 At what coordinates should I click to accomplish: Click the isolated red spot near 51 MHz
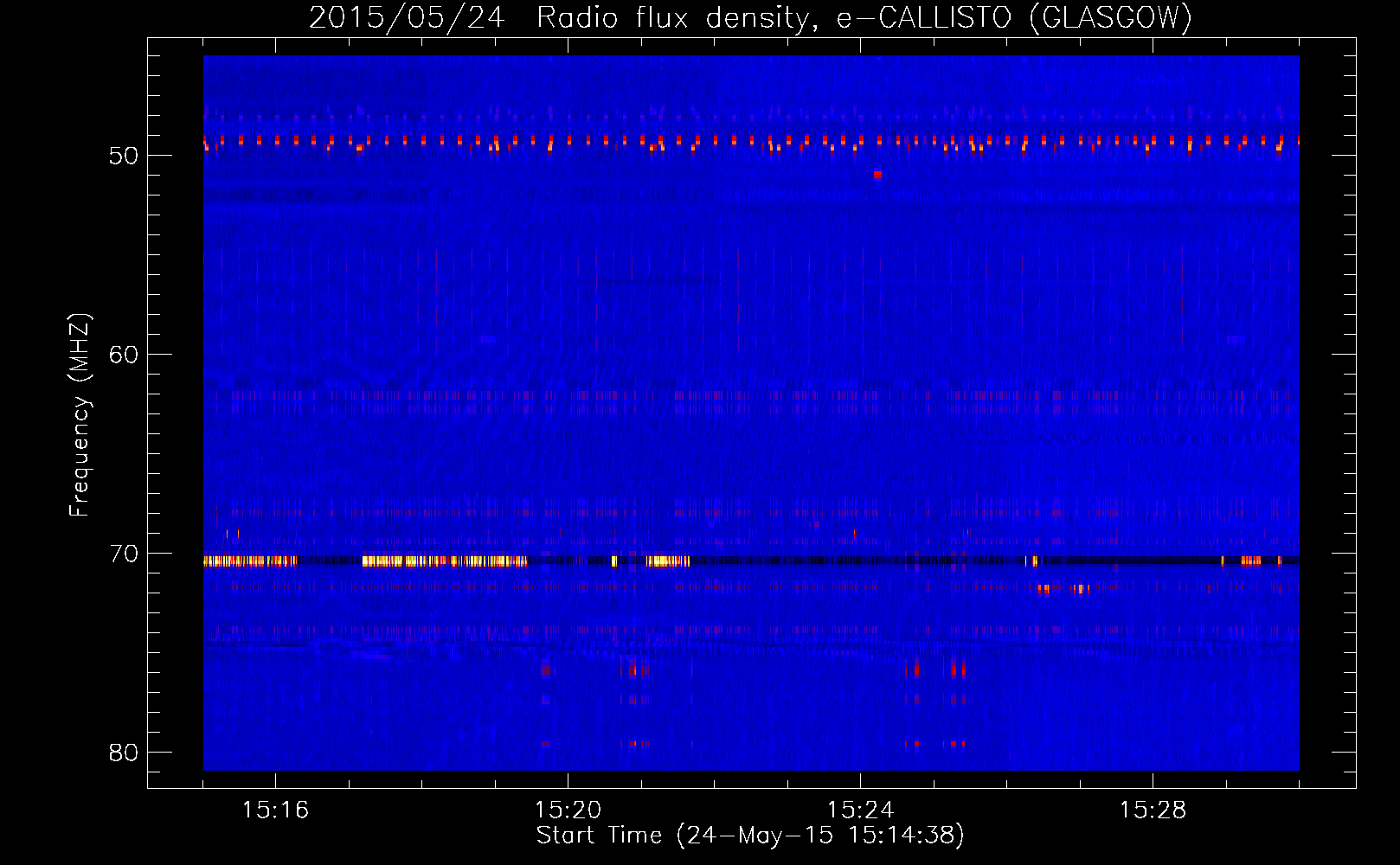(x=877, y=175)
